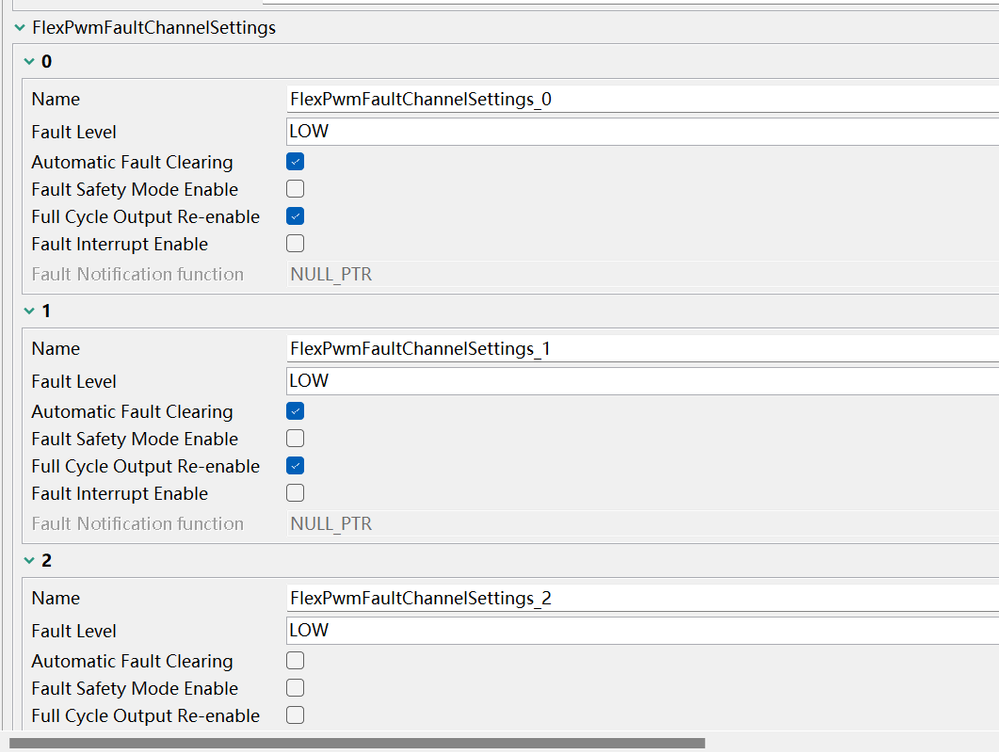Collapse fault channel group 1
This screenshot has width=999, height=752.
28,311
